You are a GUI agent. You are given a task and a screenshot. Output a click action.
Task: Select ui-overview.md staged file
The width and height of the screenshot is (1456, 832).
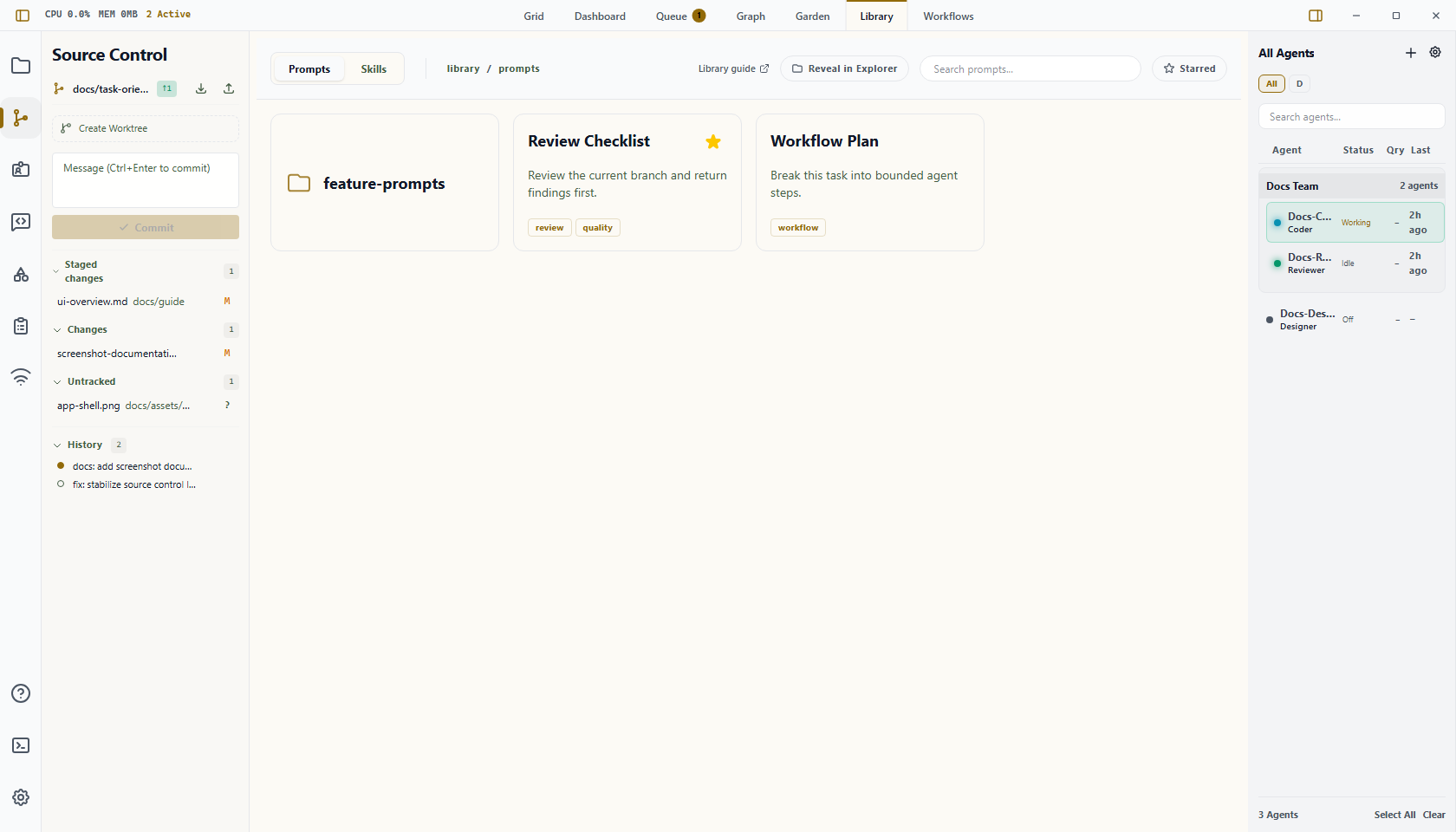click(144, 302)
